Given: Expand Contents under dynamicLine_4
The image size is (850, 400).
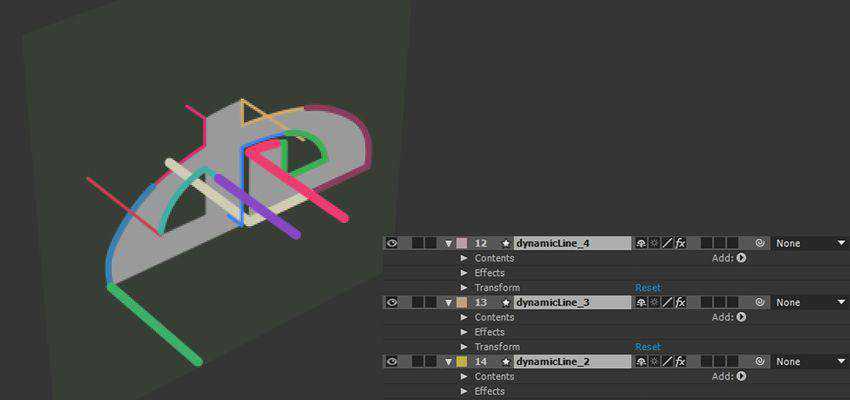Looking at the screenshot, I should click(464, 258).
